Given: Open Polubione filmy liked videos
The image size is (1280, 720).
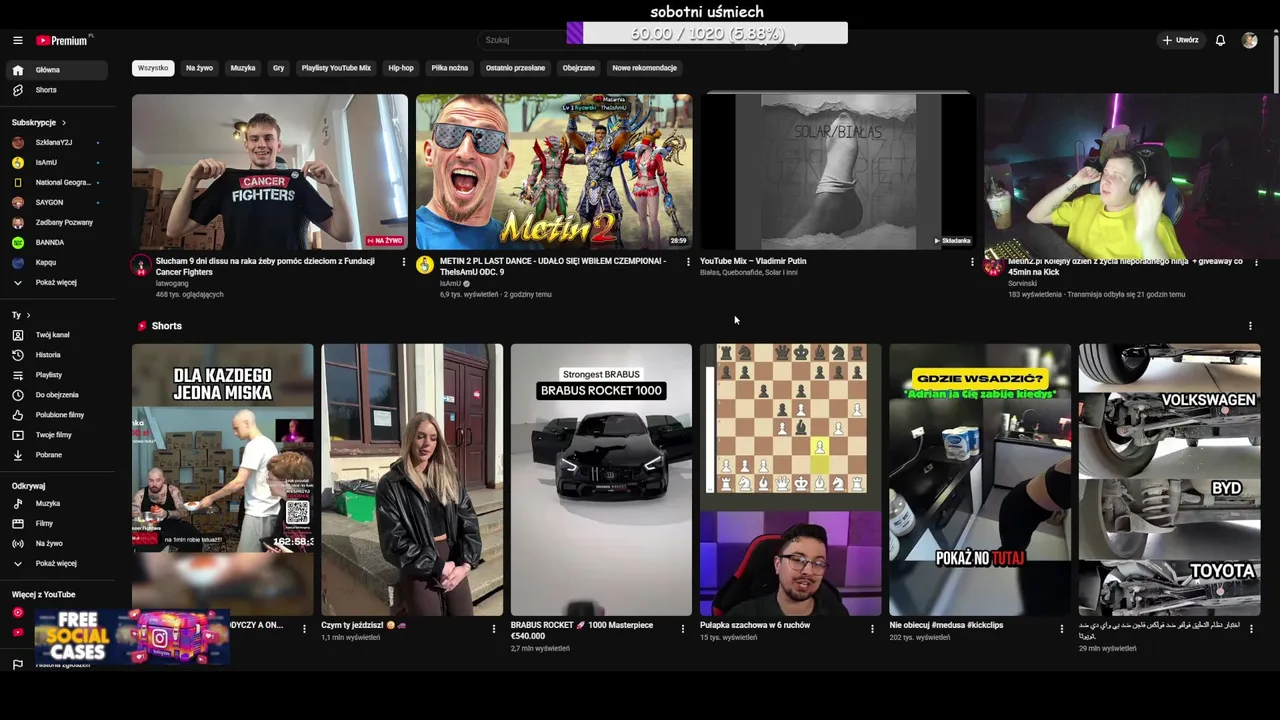Looking at the screenshot, I should click(x=55, y=415).
